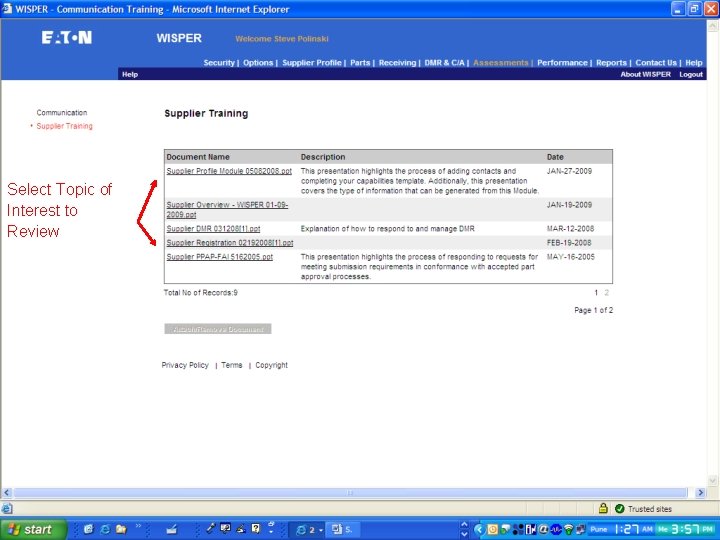Screen dimensions: 720x540
Task: Click the wireless network tray icon
Action: click(568, 530)
